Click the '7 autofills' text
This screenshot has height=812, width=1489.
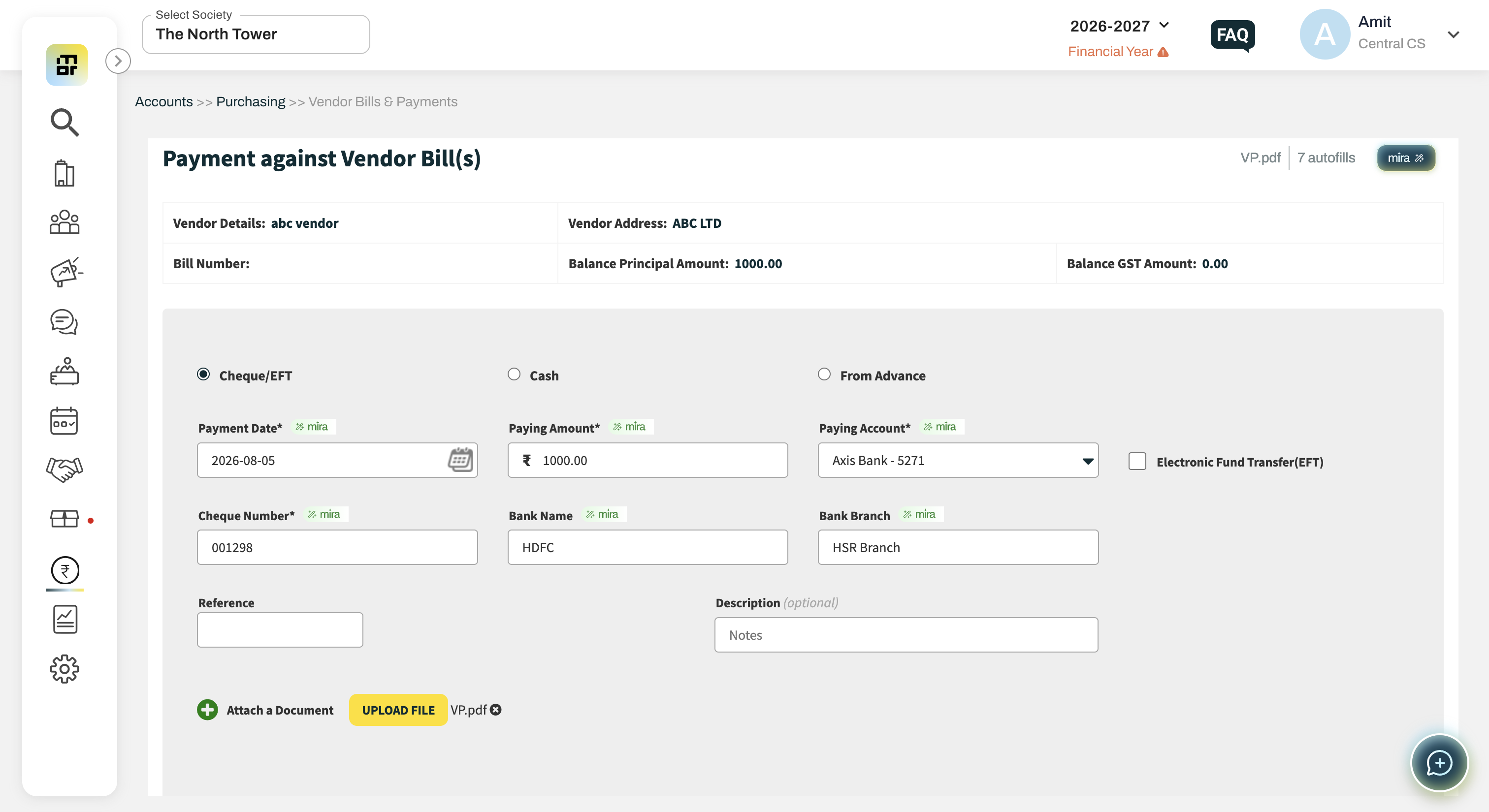(x=1326, y=157)
